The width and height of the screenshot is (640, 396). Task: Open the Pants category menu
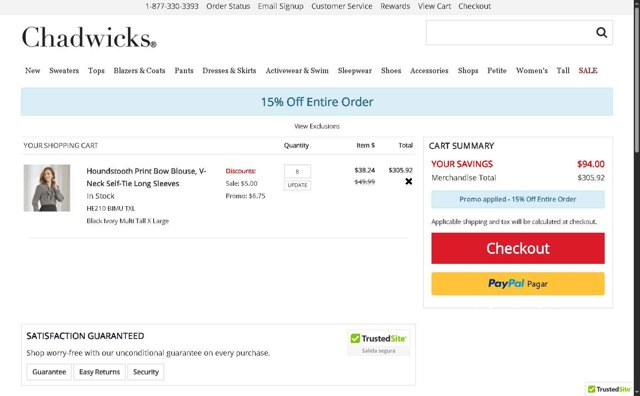pos(184,71)
